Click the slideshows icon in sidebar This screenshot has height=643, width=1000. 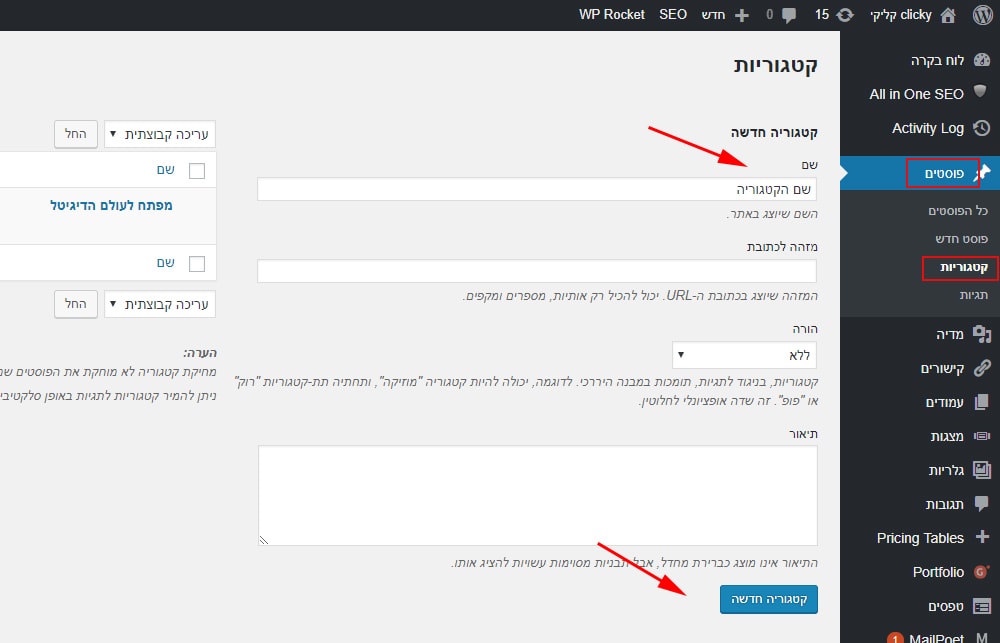(982, 436)
